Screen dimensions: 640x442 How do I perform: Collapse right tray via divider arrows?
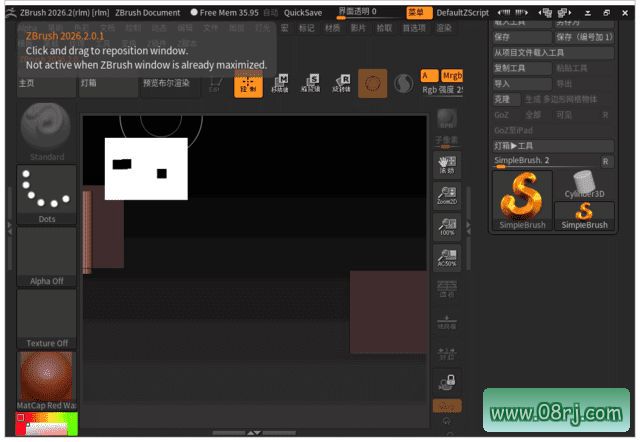pos(468,228)
